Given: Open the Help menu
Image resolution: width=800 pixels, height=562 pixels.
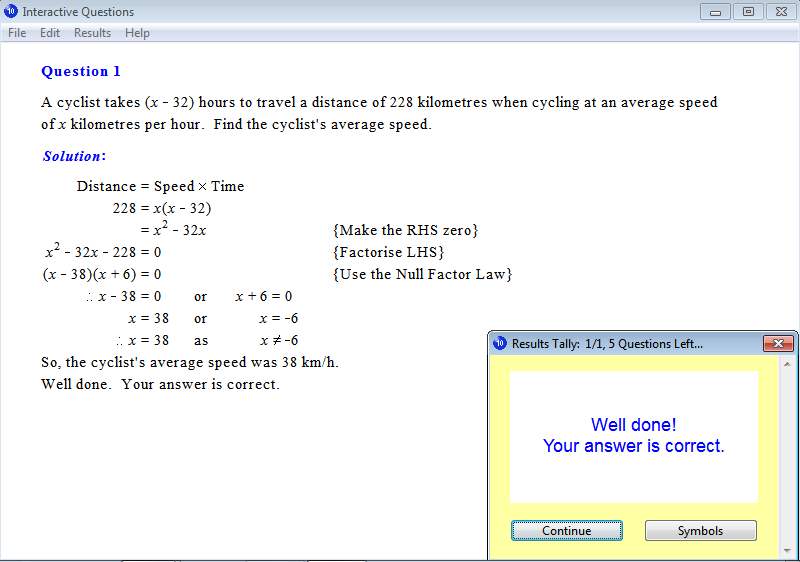Looking at the screenshot, I should point(137,33).
